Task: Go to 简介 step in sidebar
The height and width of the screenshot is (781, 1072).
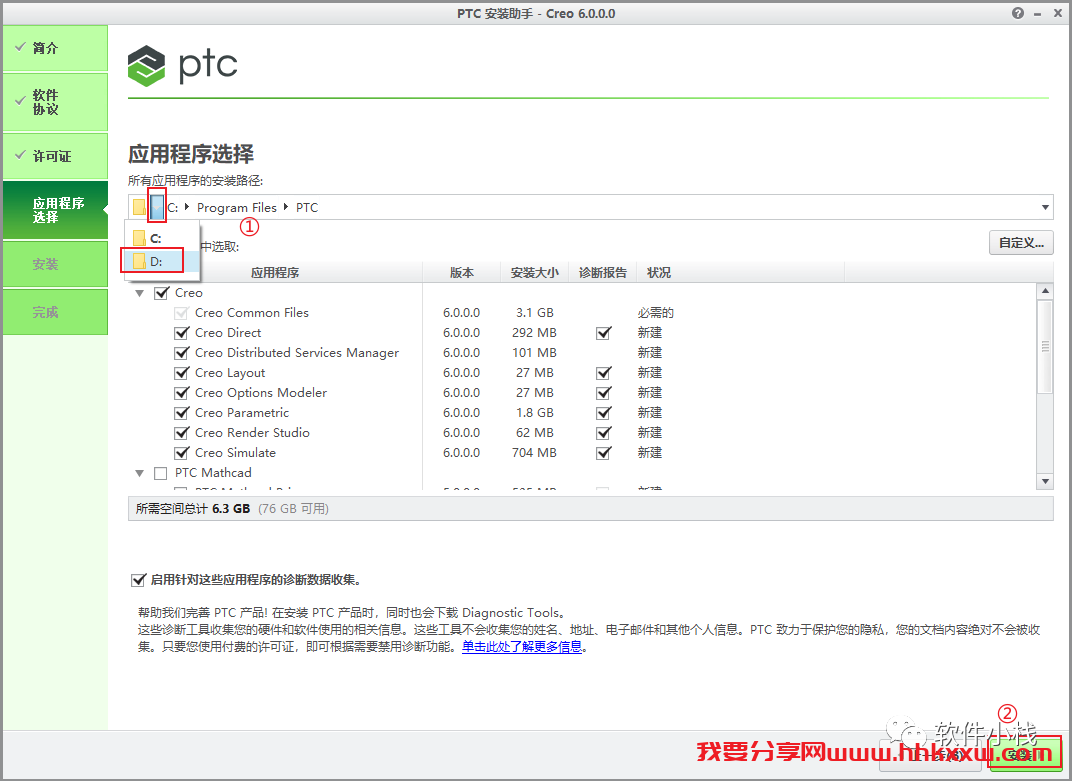Action: click(55, 48)
